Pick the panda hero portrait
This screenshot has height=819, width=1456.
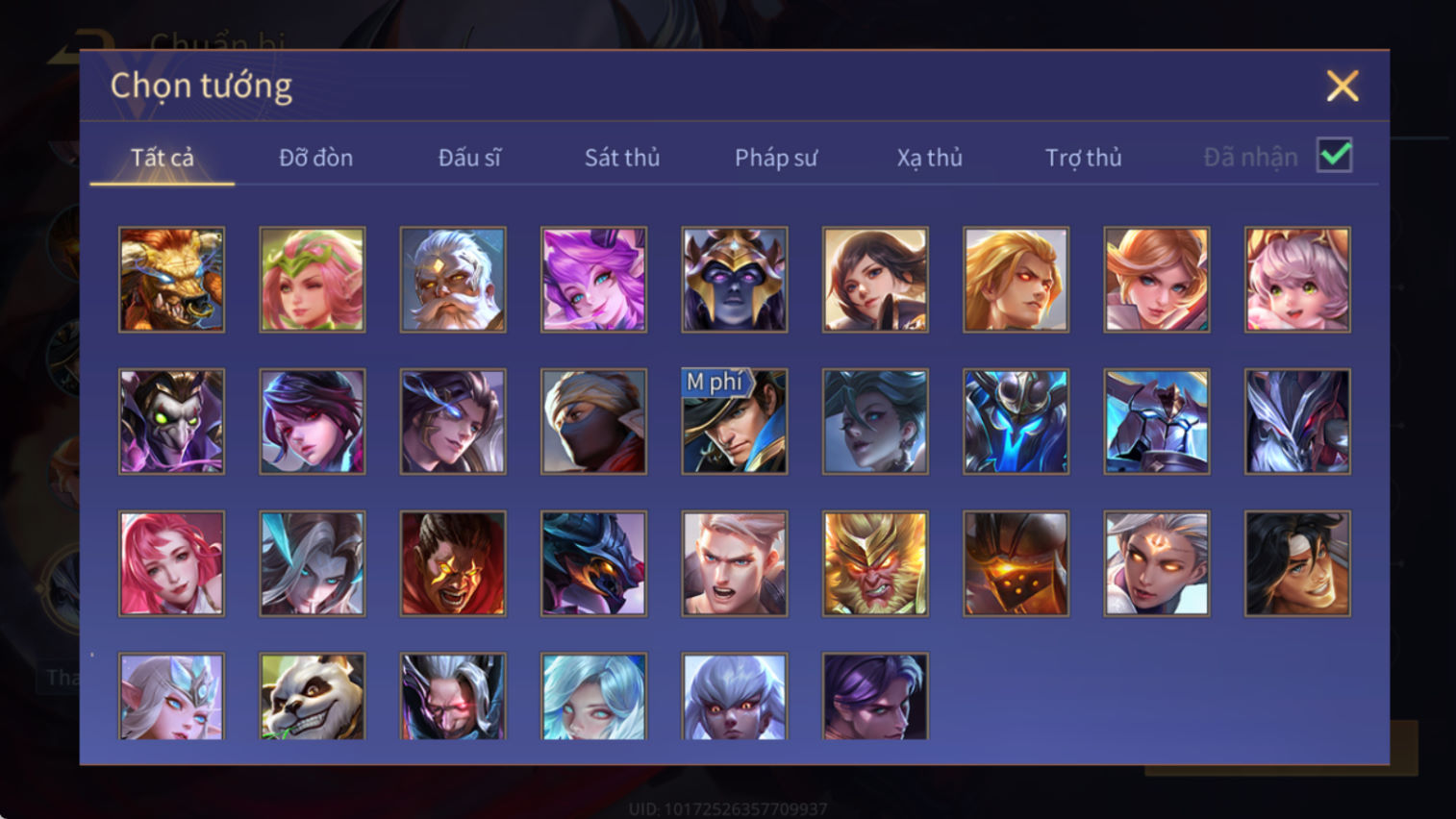313,696
